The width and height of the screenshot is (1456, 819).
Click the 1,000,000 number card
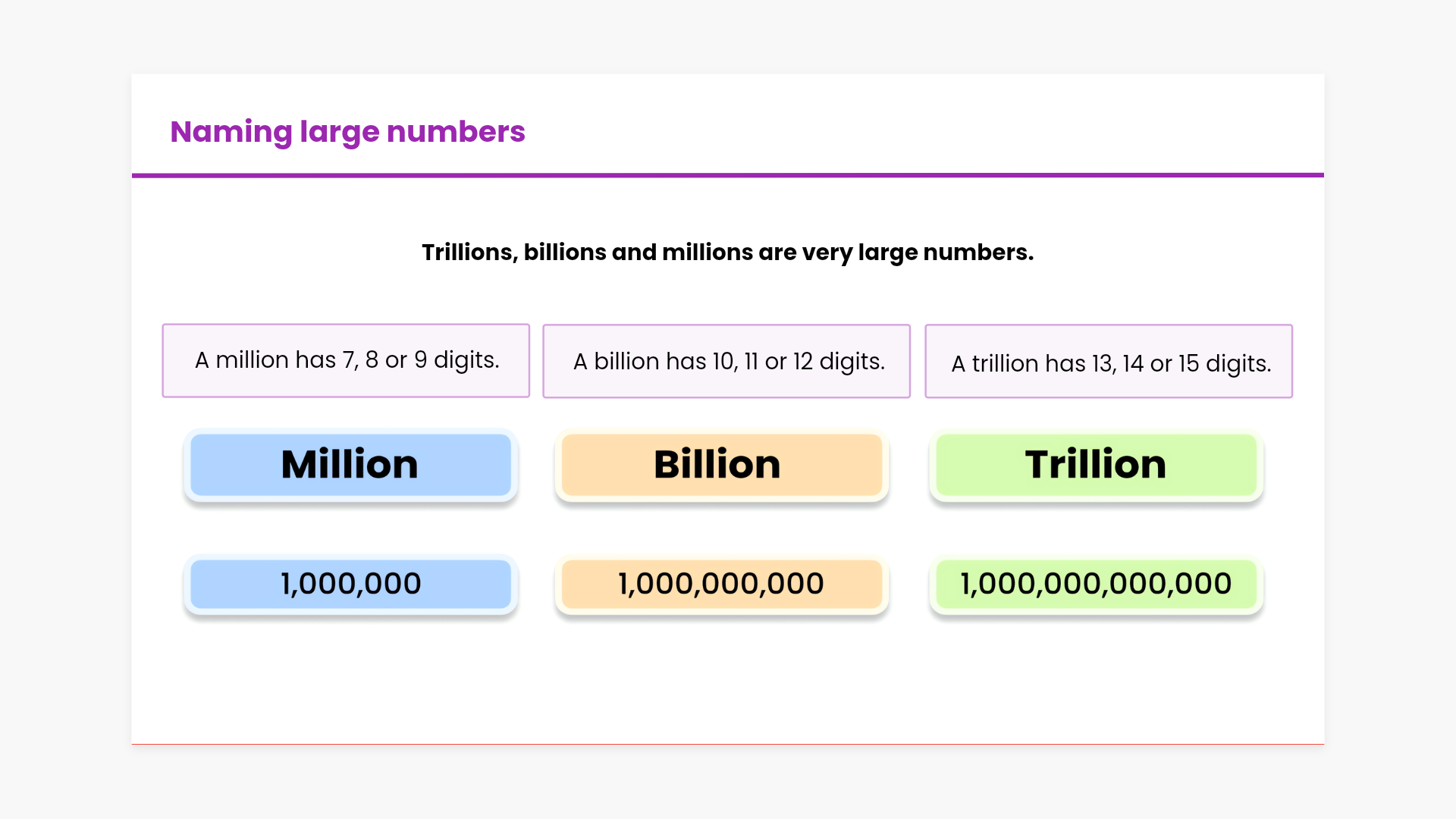[350, 584]
